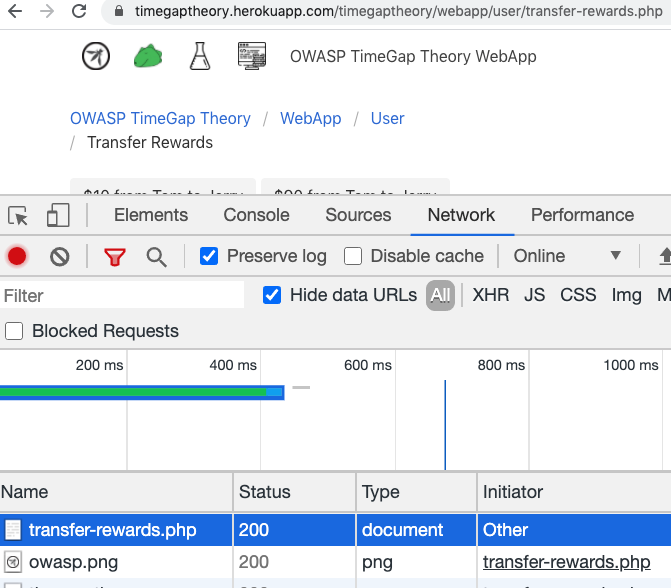This screenshot has width=671, height=588.
Task: Focus the Filter text field
Action: (x=122, y=295)
